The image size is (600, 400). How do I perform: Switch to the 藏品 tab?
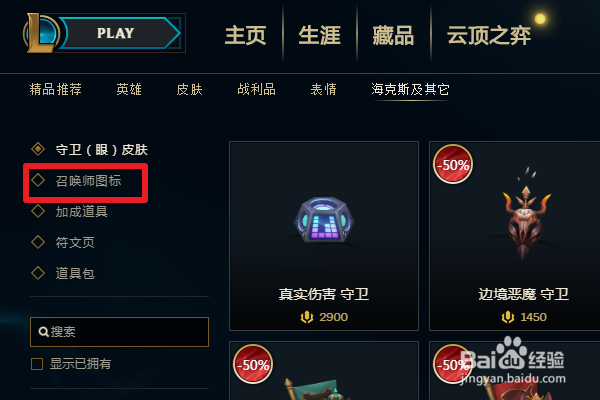[393, 36]
